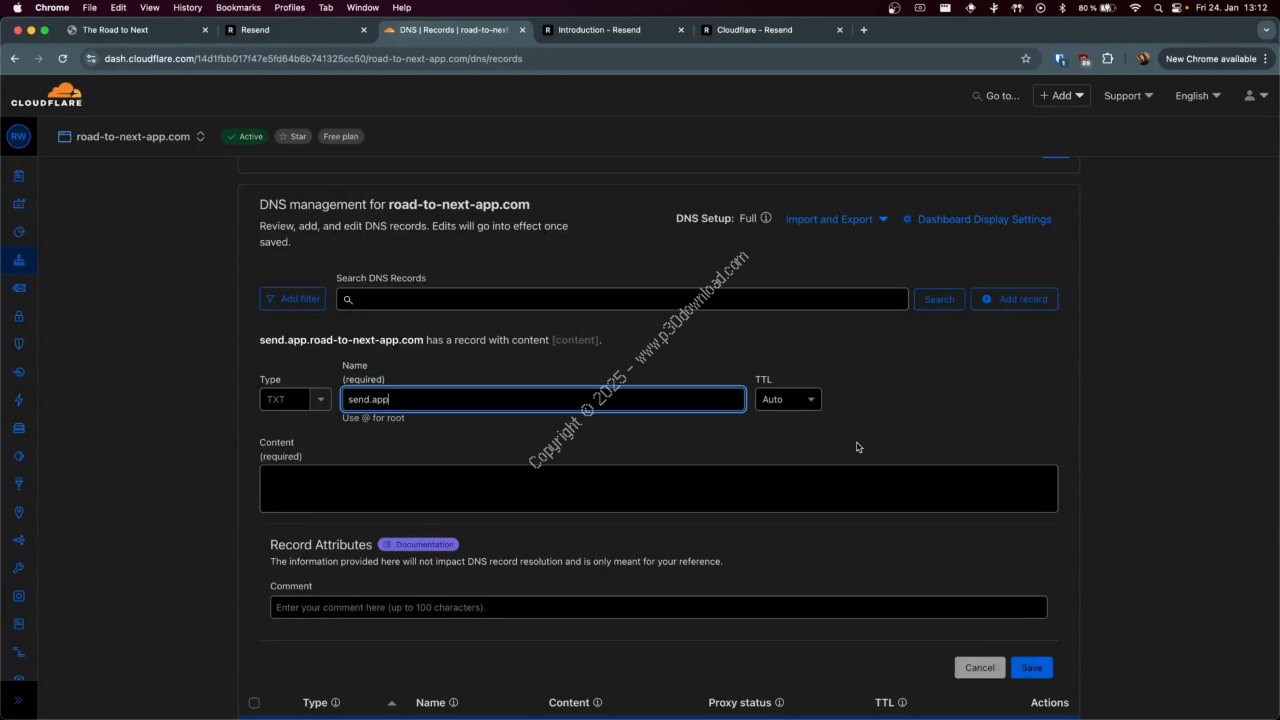Click info icon beside Type column header
The width and height of the screenshot is (1280, 720).
click(335, 703)
